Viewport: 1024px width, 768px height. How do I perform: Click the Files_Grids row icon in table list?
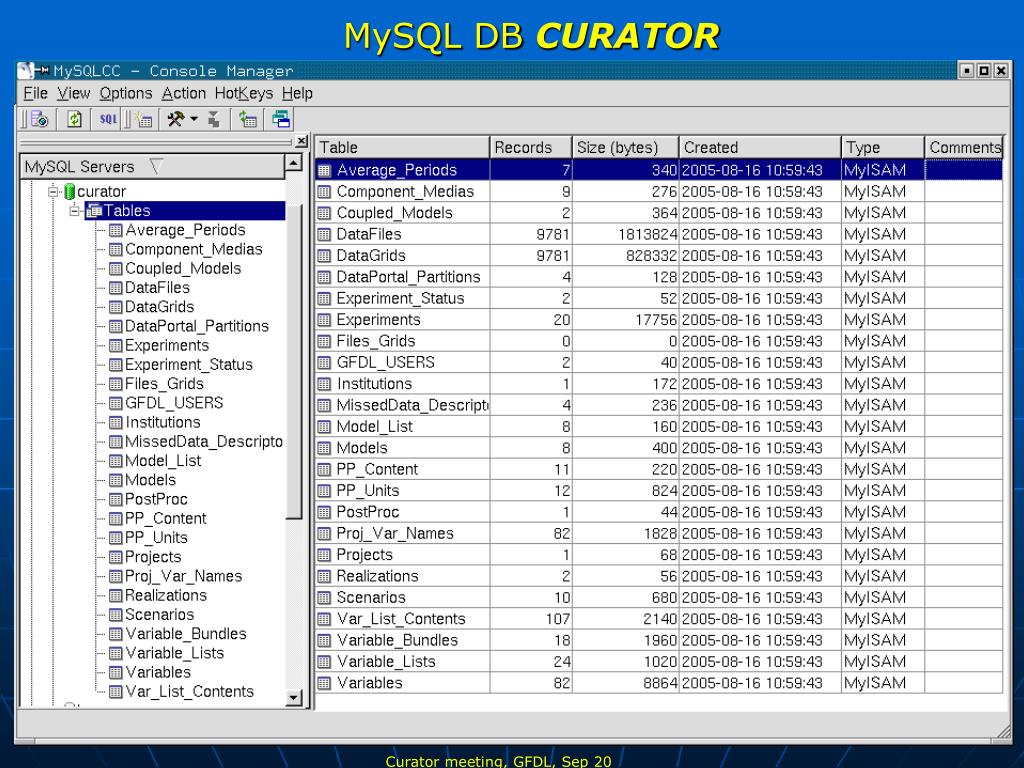coord(324,342)
